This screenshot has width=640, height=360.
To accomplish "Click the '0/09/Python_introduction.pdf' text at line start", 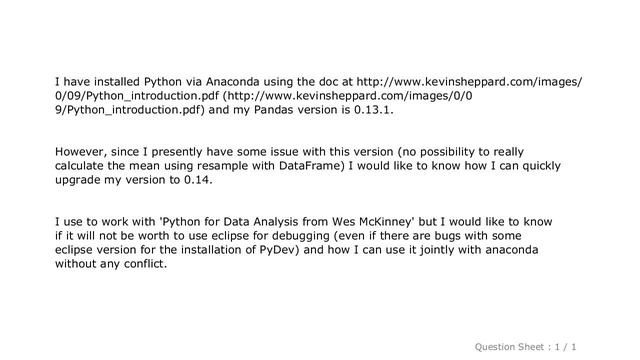I will [137, 96].
